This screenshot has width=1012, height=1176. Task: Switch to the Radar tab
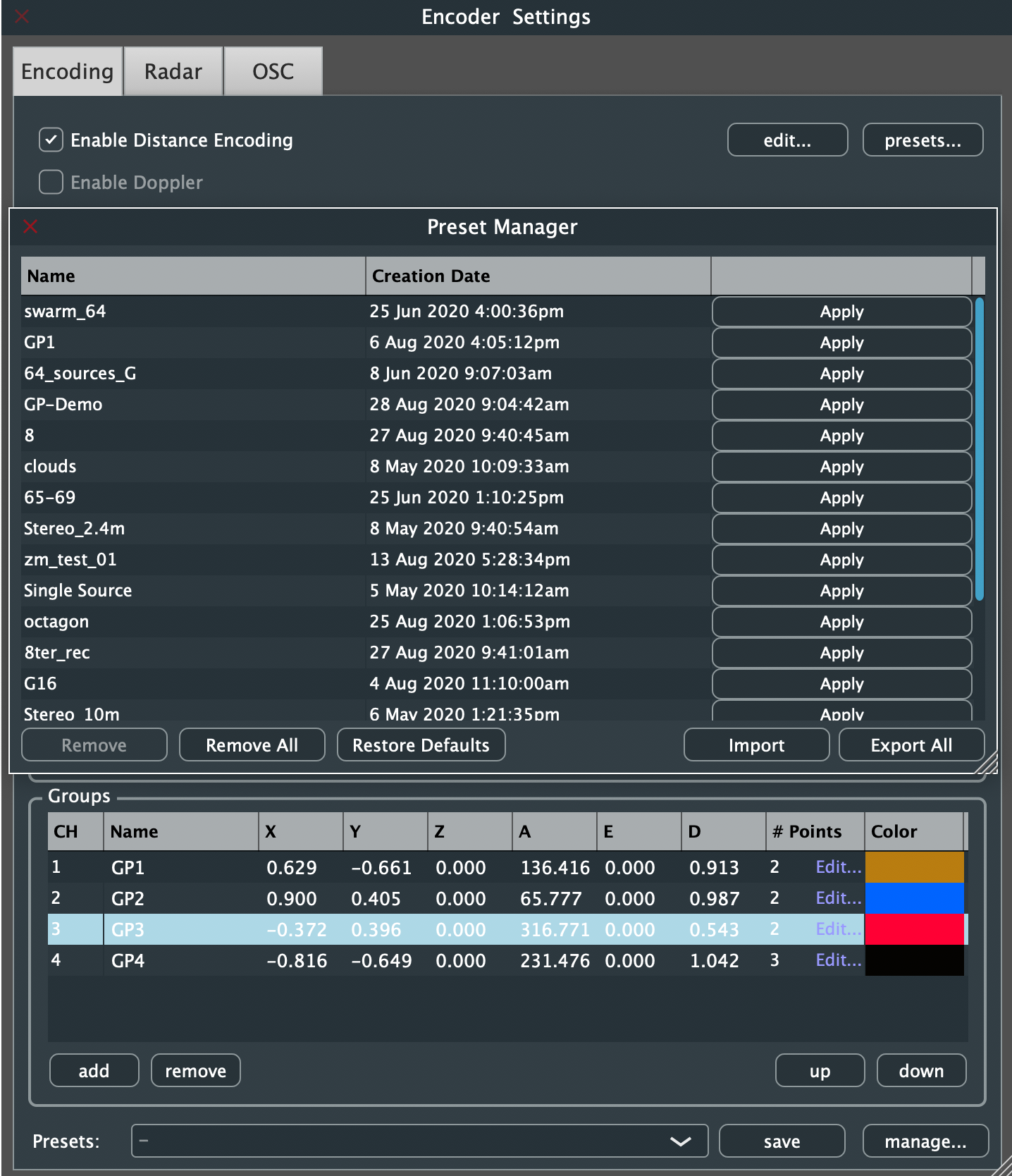point(173,72)
